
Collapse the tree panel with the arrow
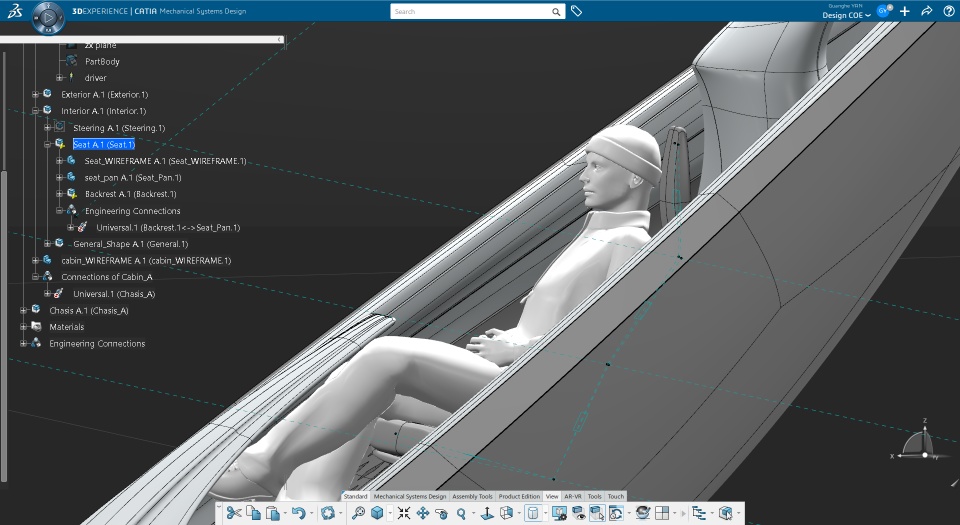(279, 39)
